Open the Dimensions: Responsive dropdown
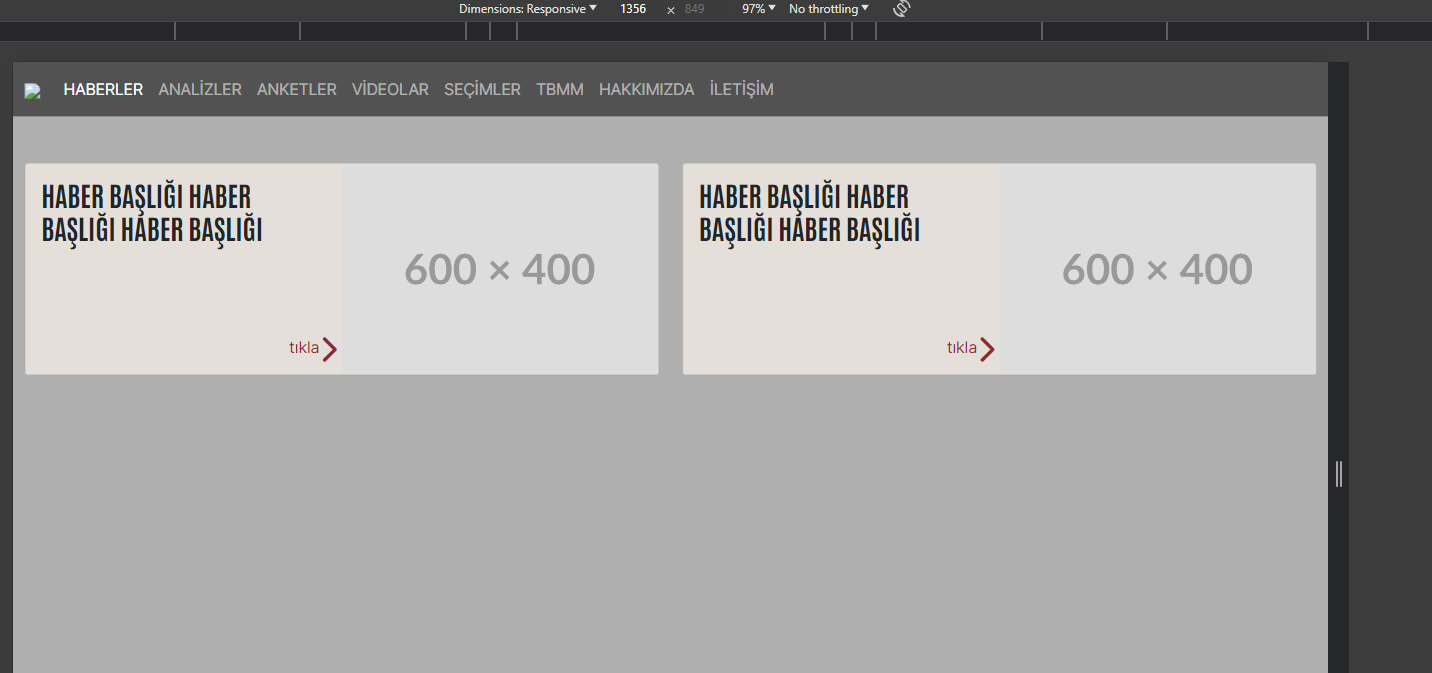 coord(528,9)
